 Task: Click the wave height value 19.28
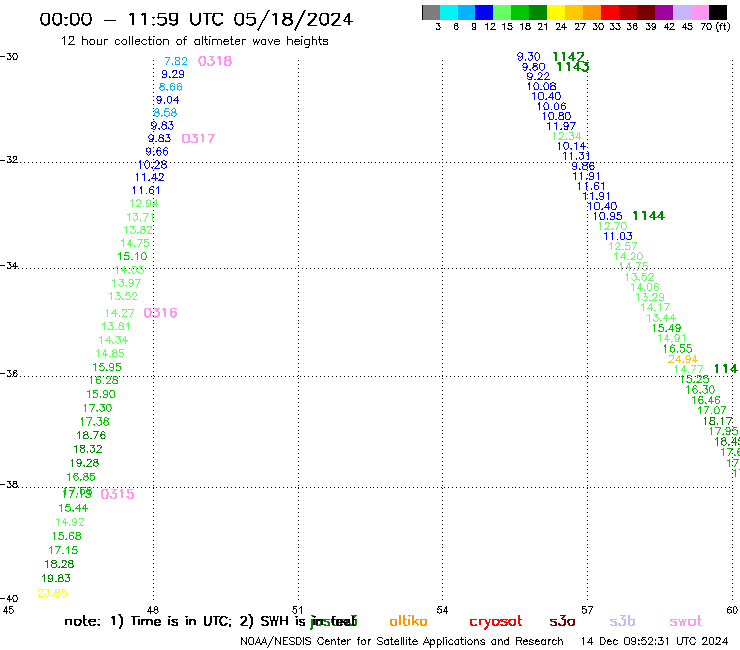84,463
